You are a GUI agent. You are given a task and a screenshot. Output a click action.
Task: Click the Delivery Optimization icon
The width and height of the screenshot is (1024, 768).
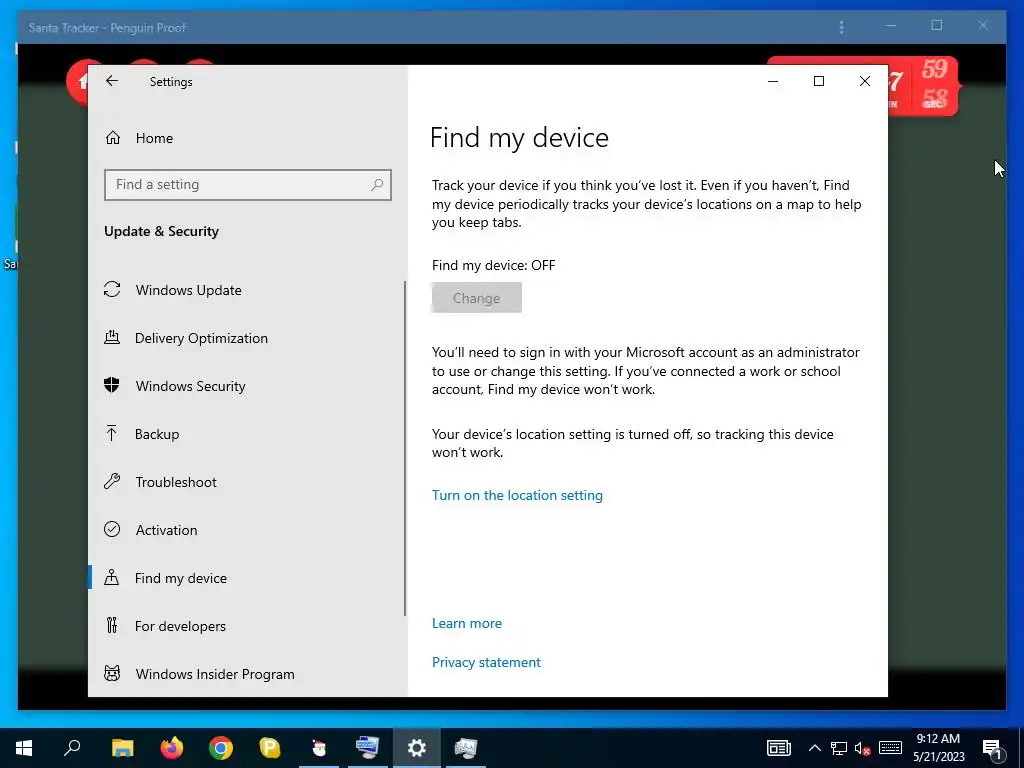coord(112,338)
